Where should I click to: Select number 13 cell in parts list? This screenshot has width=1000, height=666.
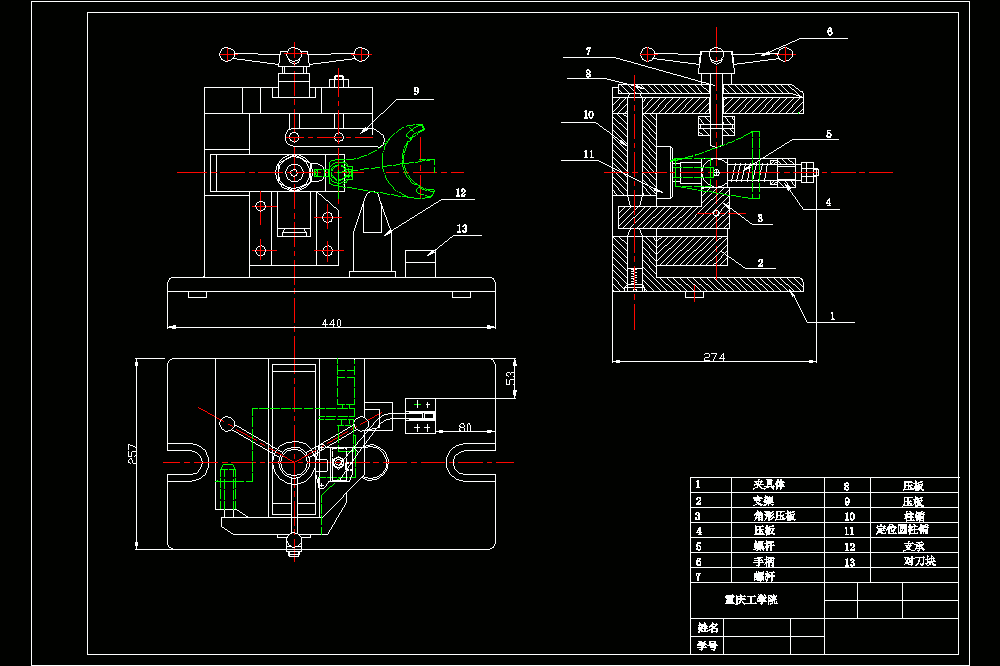point(848,562)
